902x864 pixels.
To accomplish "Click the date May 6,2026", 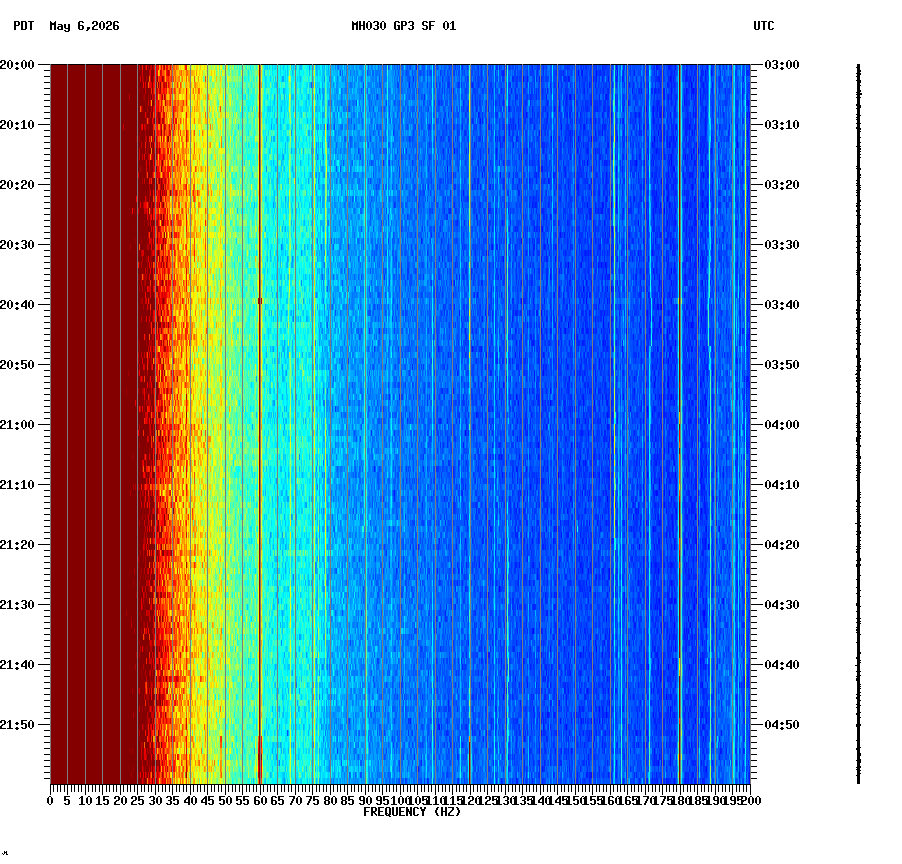I will [x=84, y=26].
